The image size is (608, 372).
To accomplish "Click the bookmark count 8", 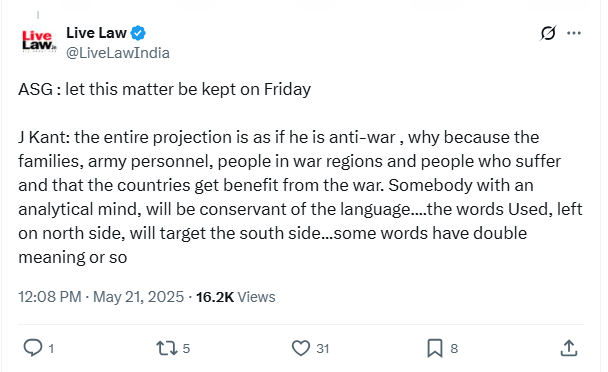I will pyautogui.click(x=454, y=348).
